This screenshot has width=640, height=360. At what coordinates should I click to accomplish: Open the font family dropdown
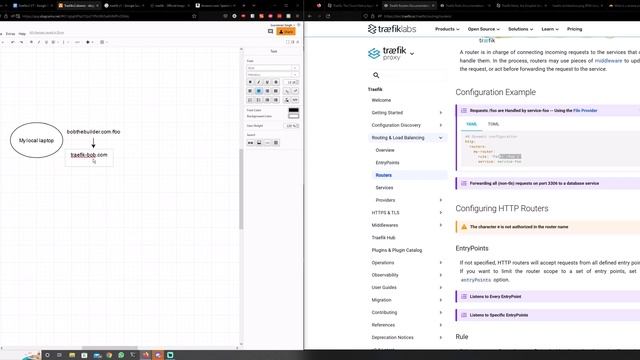[273, 68]
